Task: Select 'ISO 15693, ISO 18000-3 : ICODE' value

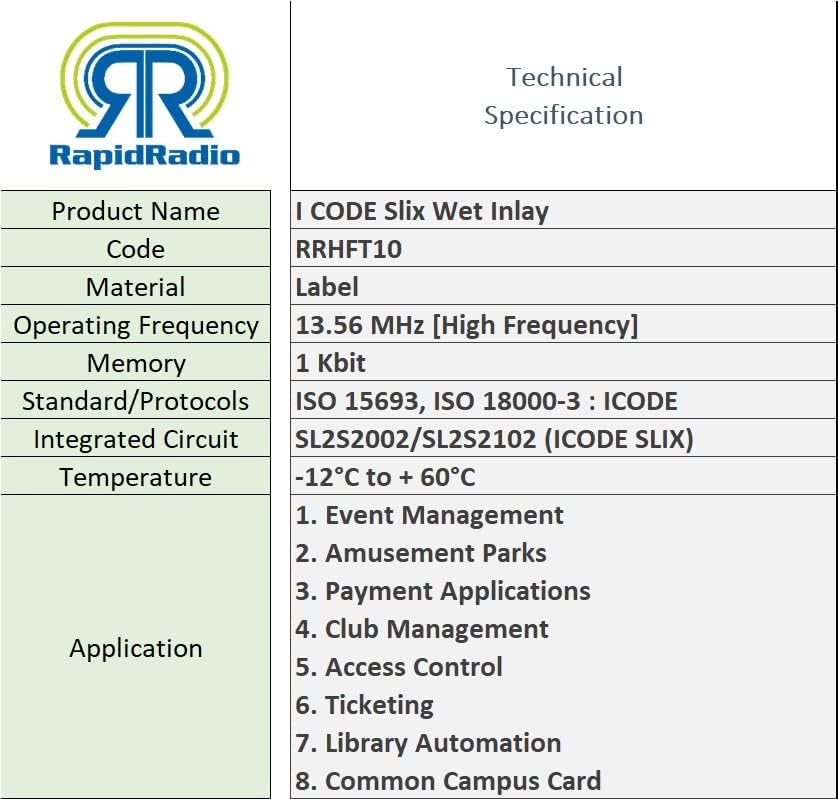Action: [486, 401]
